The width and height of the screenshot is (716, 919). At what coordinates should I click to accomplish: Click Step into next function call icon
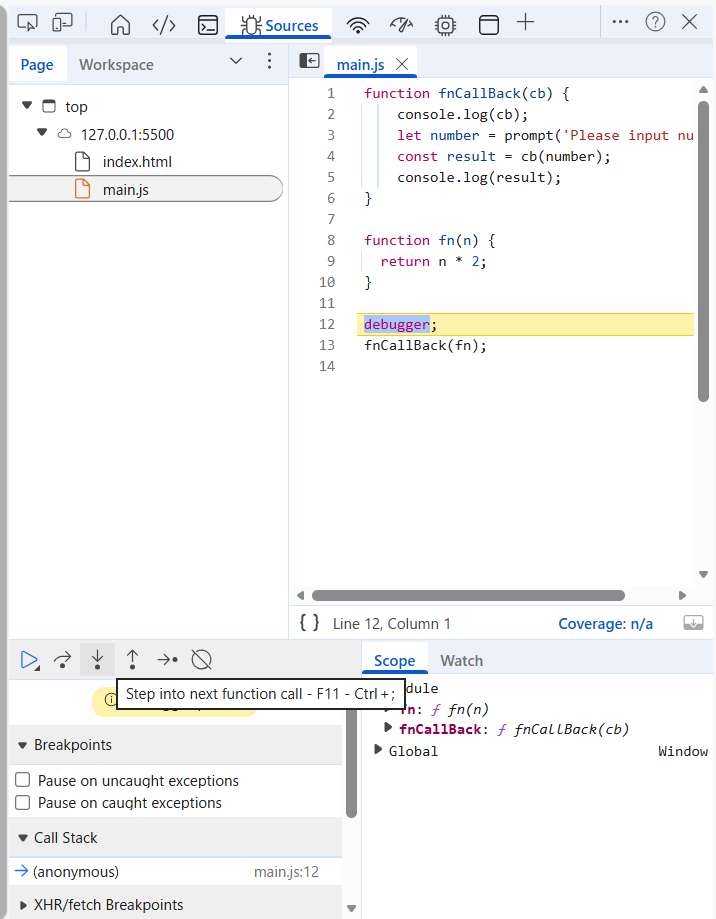point(97,660)
